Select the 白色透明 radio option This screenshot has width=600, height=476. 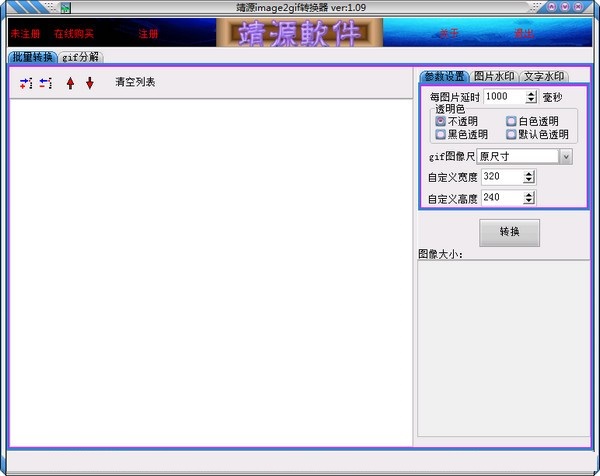click(x=511, y=121)
